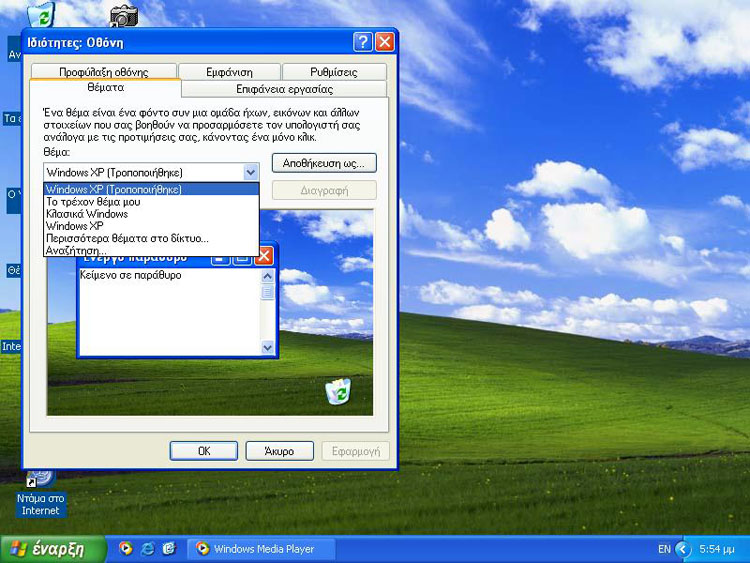This screenshot has height=563, width=750.
Task: Expand hidden tray icons arrow
Action: point(683,549)
